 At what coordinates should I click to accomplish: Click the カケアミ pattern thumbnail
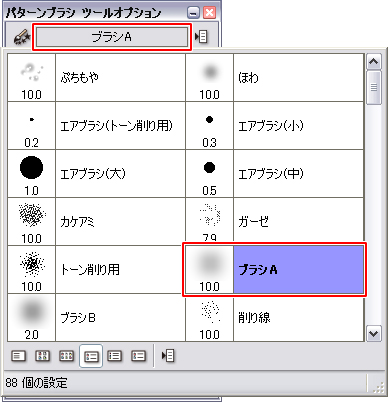coord(32,215)
